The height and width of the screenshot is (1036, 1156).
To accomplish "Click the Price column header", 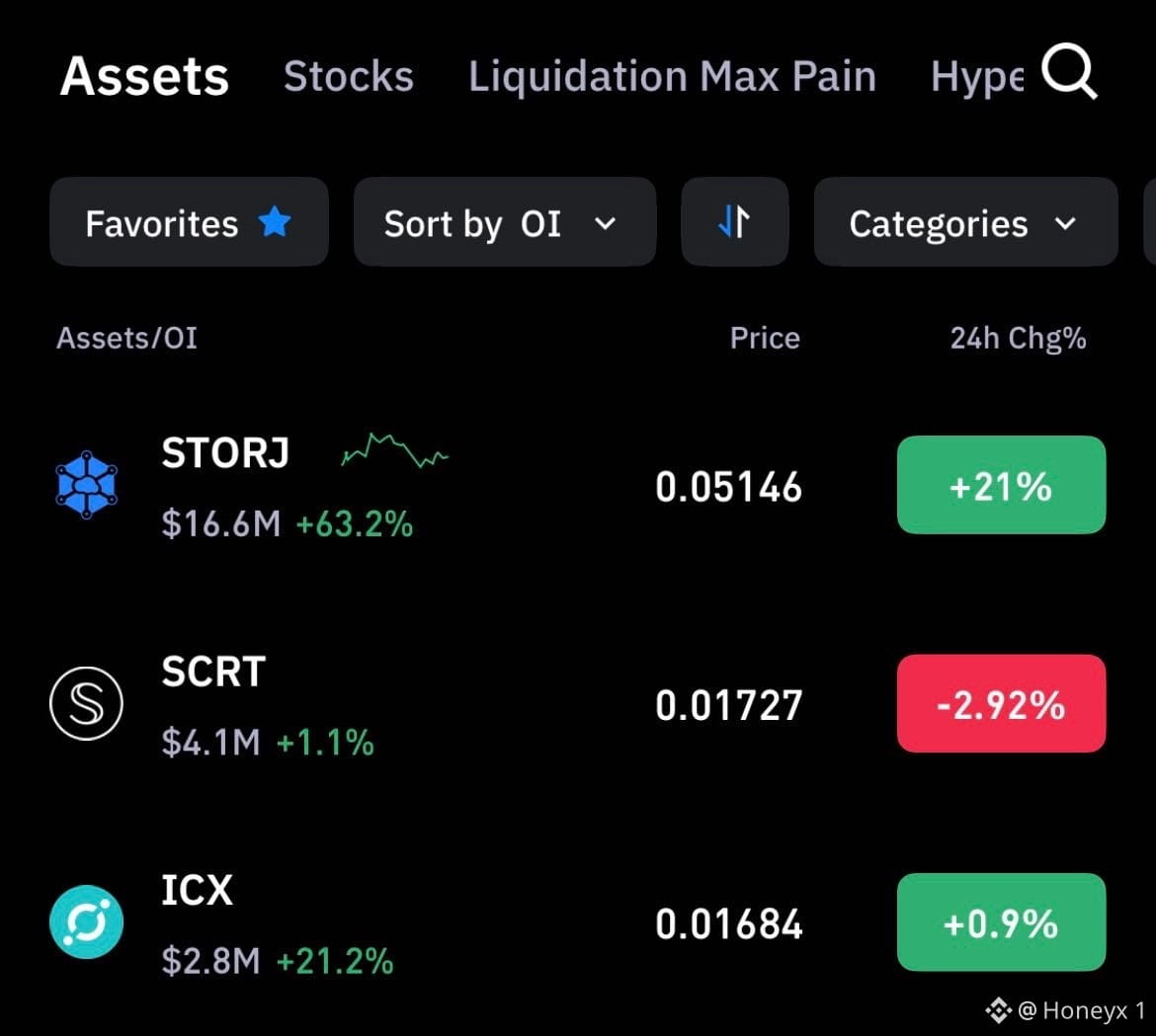I will coord(765,338).
